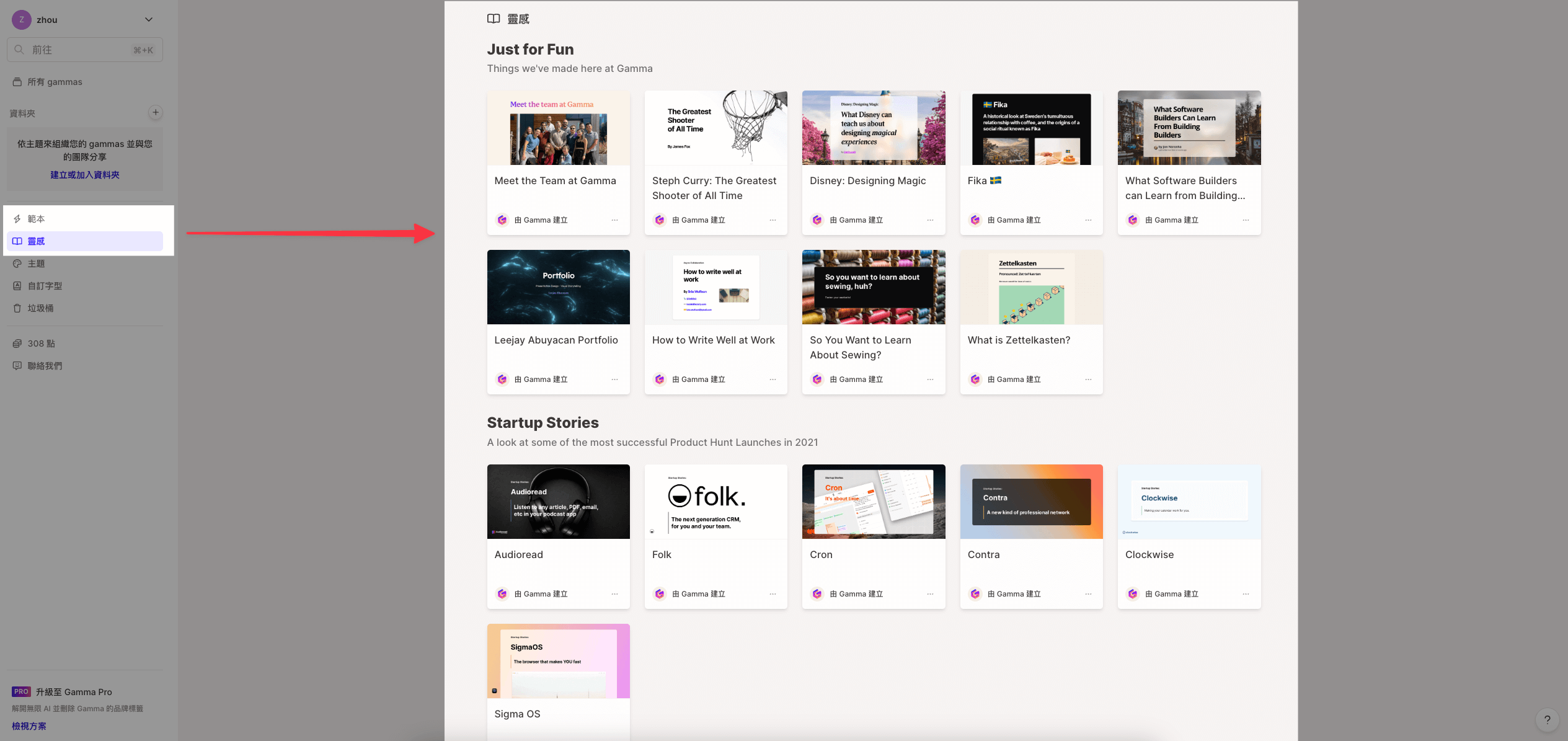Click the Gamma avatar on the Fika card
The height and width of the screenshot is (741, 1568).
975,220
